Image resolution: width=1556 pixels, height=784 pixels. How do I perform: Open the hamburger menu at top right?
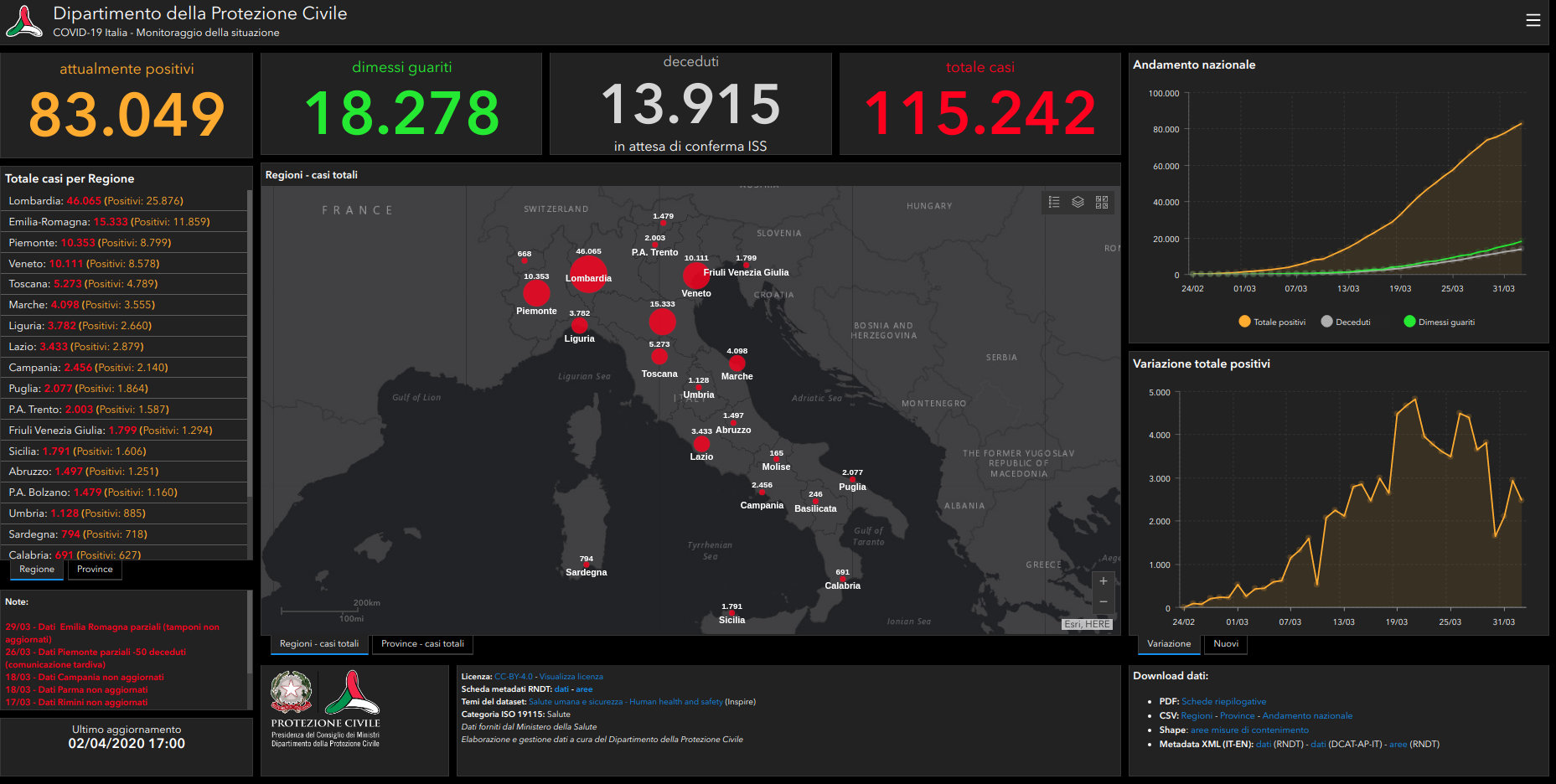pos(1533,20)
